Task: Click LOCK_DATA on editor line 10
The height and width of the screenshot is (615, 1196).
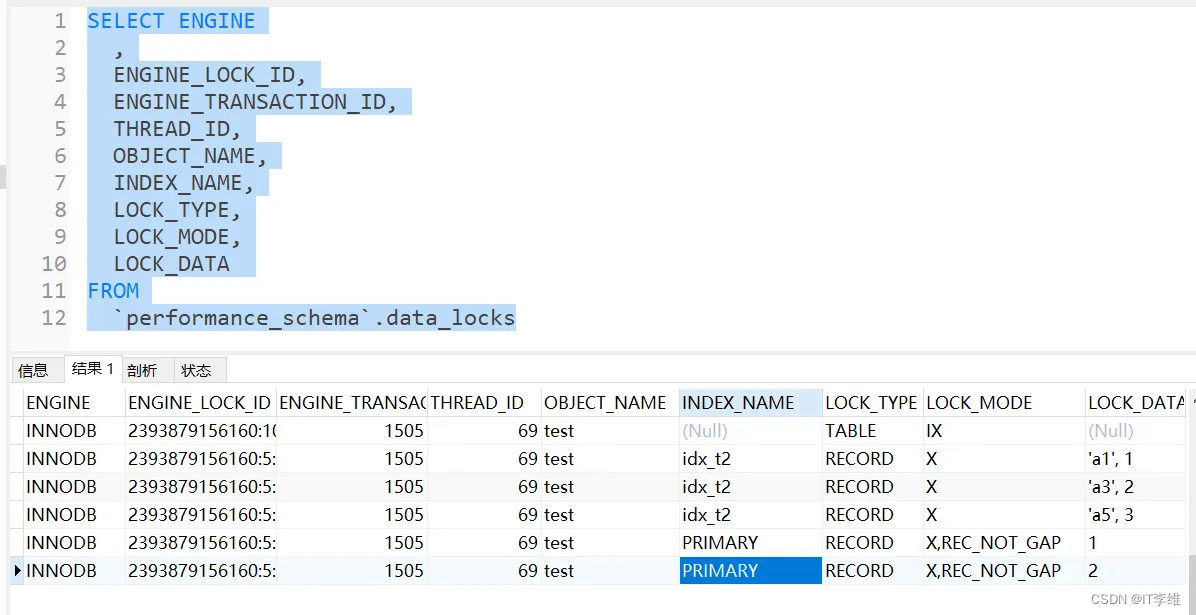Action: (172, 264)
